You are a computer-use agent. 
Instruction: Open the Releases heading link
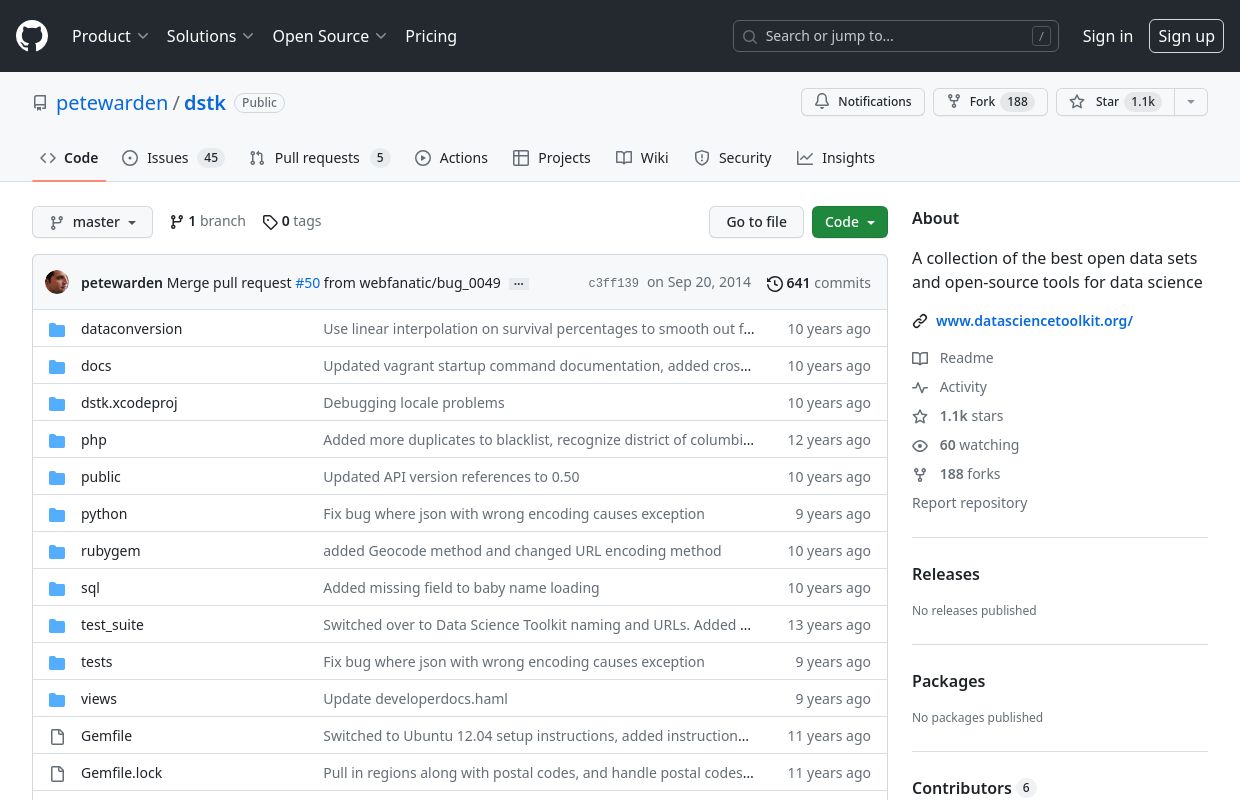click(x=946, y=574)
